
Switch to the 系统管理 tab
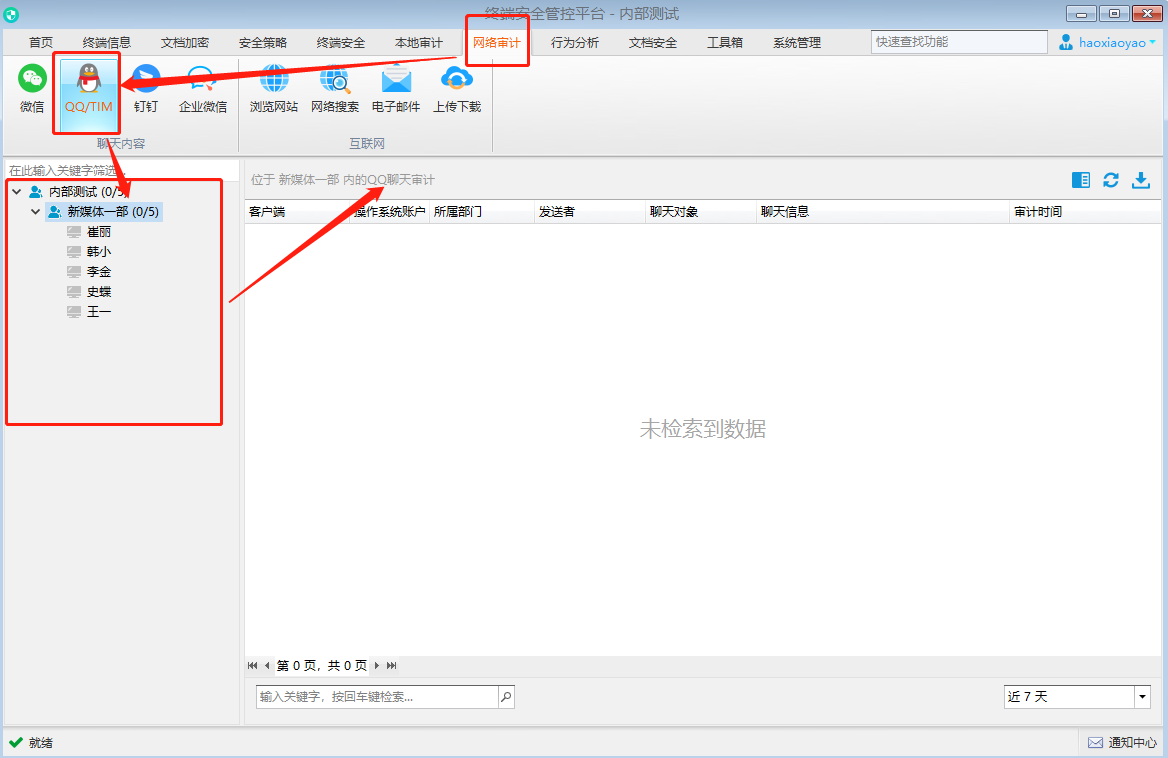pos(797,42)
